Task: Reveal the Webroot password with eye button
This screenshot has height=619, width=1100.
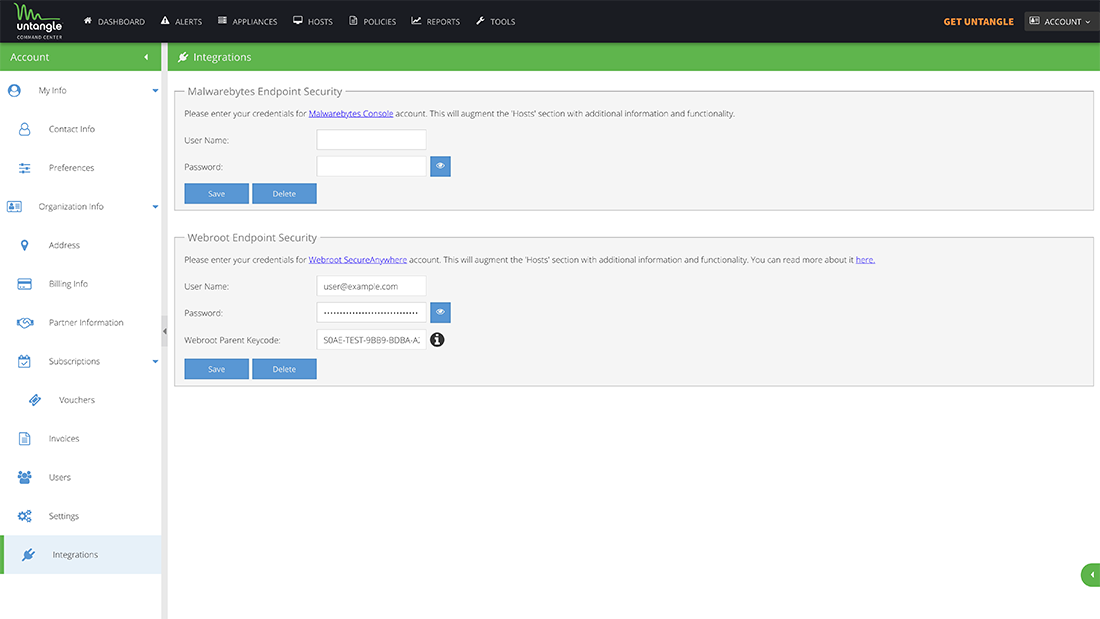Action: click(441, 312)
